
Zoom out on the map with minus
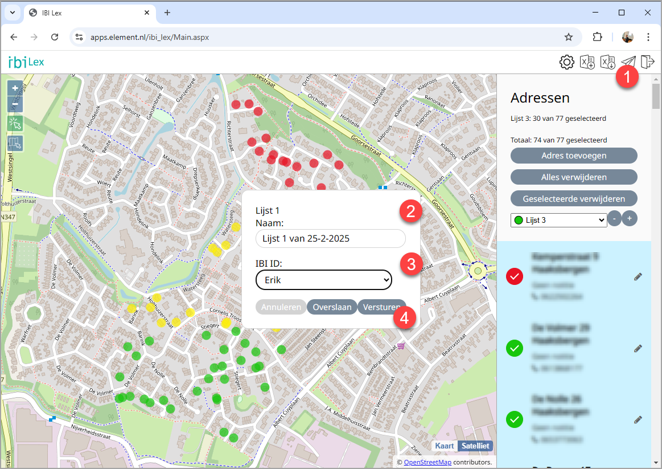point(15,104)
